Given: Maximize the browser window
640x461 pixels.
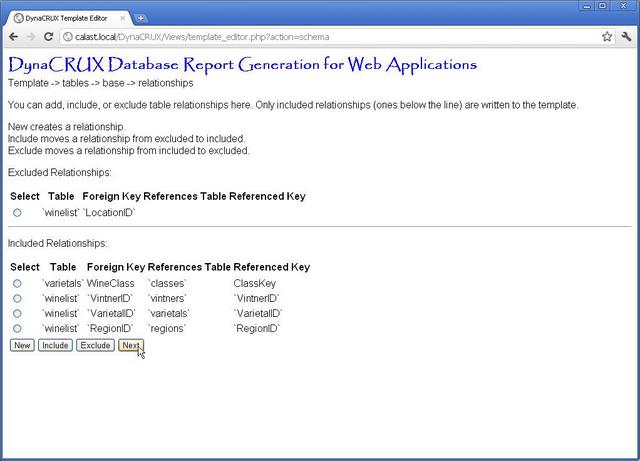Looking at the screenshot, I should tap(602, 6).
